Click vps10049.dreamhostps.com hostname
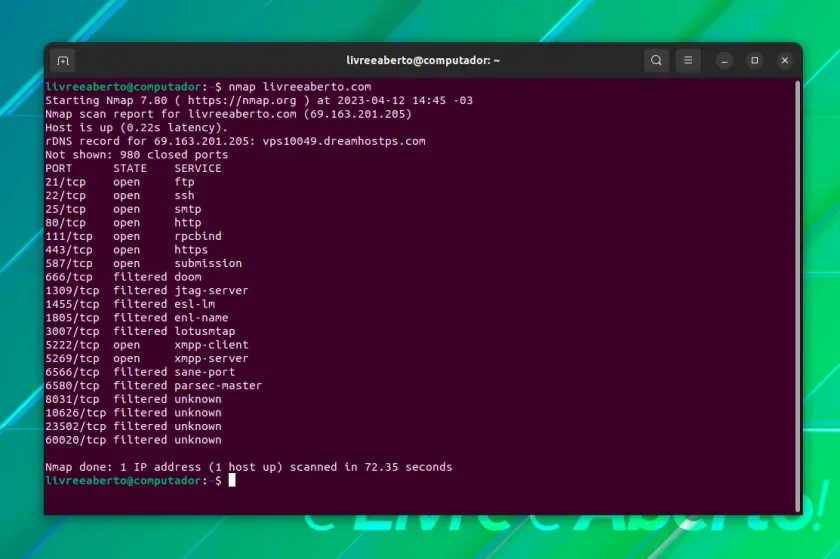 tap(344, 141)
